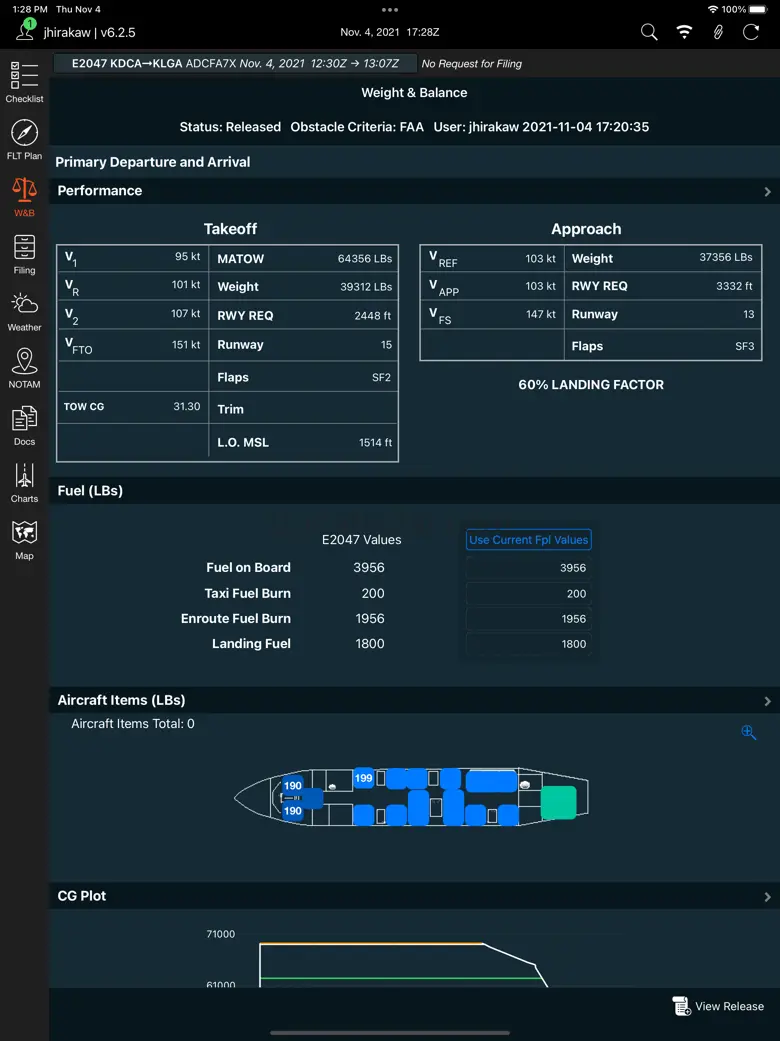Screen dimensions: 780x1041
Task: Tap the app wifi connectivity icon
Action: [684, 32]
